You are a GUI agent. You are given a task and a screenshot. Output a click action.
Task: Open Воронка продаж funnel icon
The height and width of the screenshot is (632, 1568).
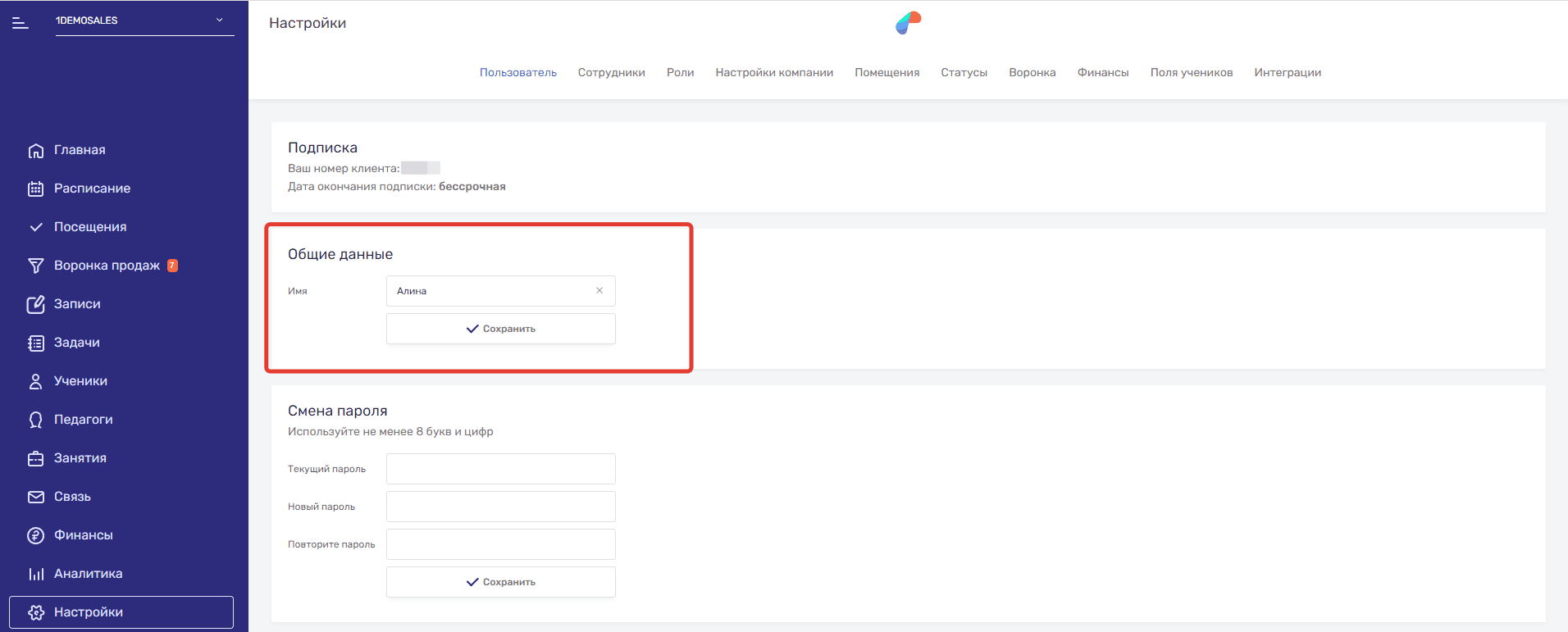[x=35, y=266]
